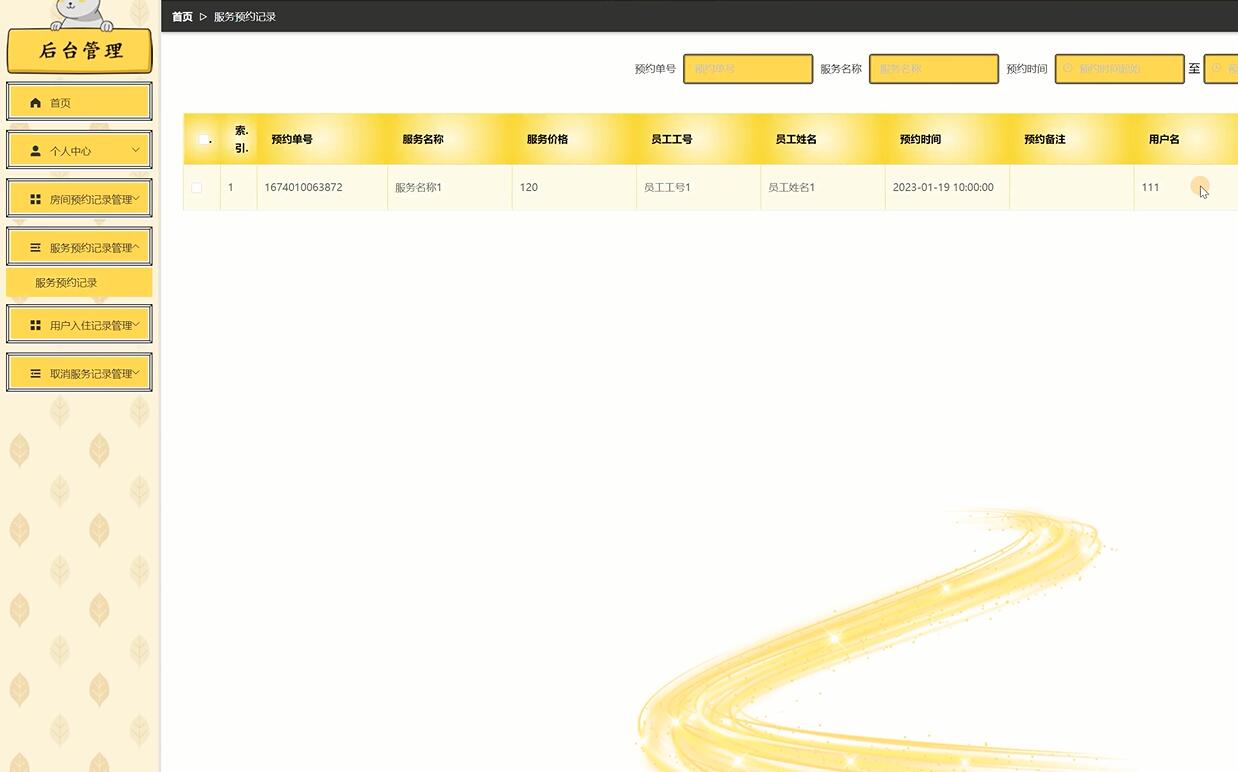Screen dimensions: 1238x772
Task: Click the list icon beside 服务预约记录管理
Action: coord(36,247)
